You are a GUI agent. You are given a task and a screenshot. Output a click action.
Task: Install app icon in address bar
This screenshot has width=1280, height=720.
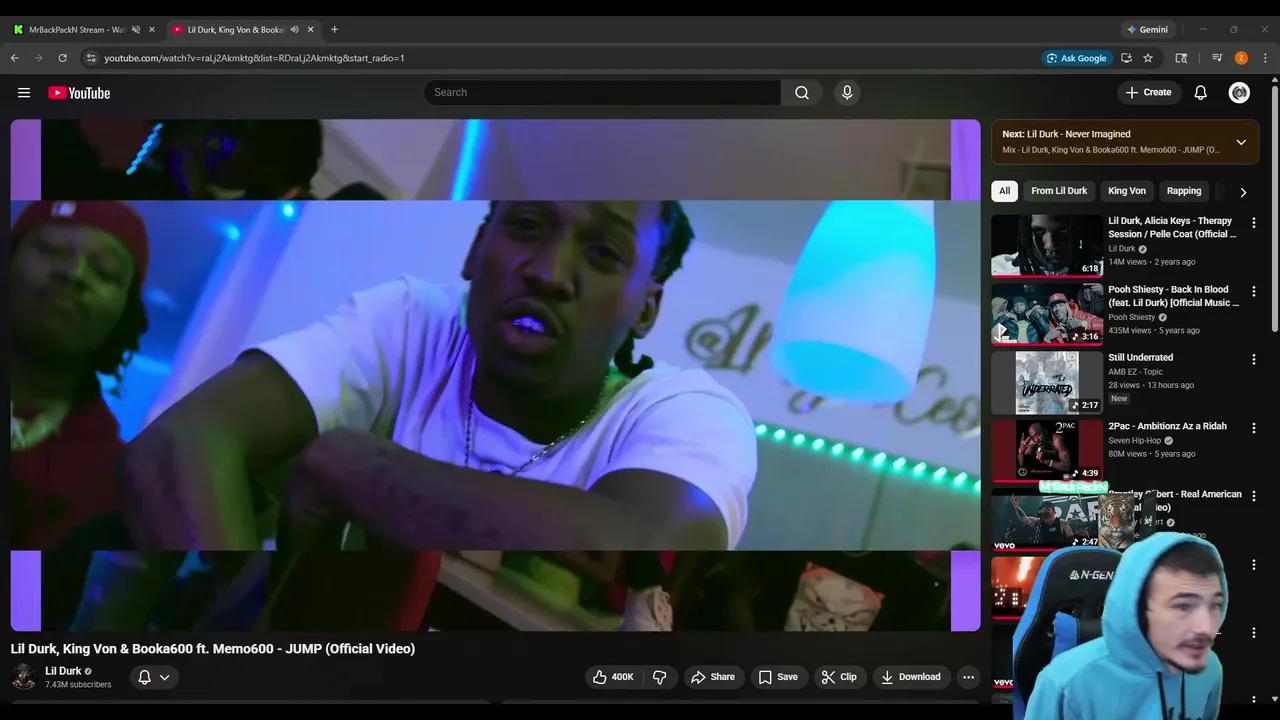click(1127, 58)
